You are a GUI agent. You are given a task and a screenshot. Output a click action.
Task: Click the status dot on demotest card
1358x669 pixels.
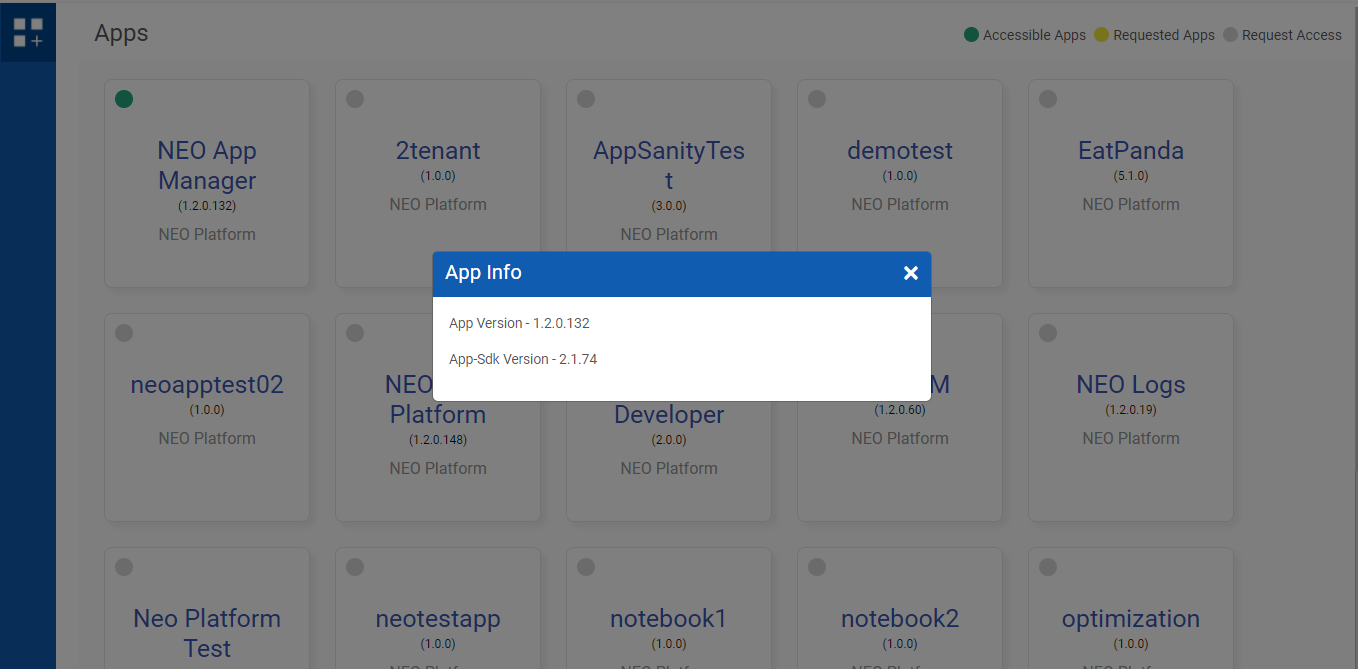coord(817,99)
